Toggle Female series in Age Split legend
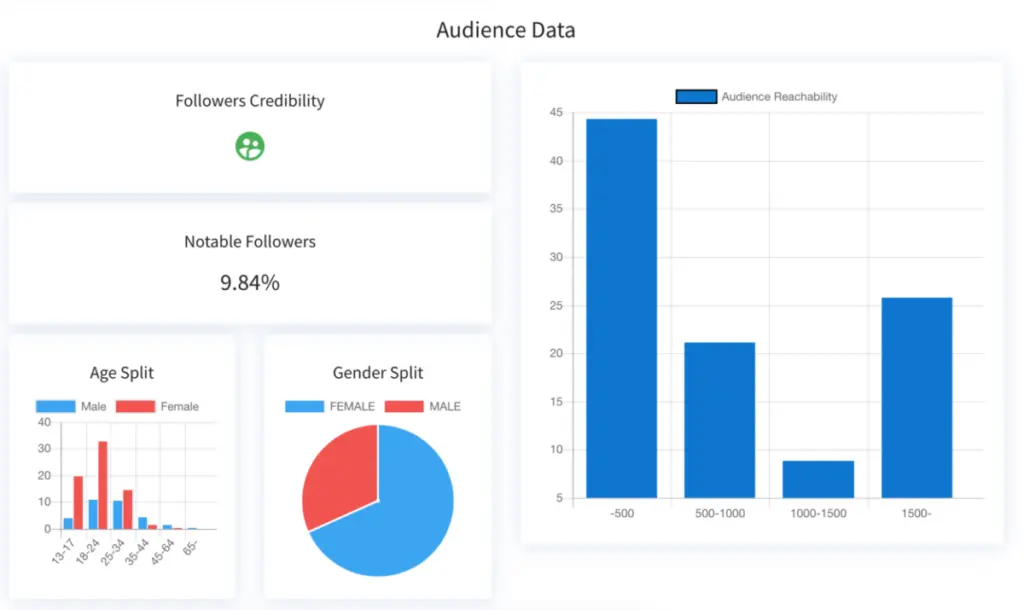 coord(136,407)
